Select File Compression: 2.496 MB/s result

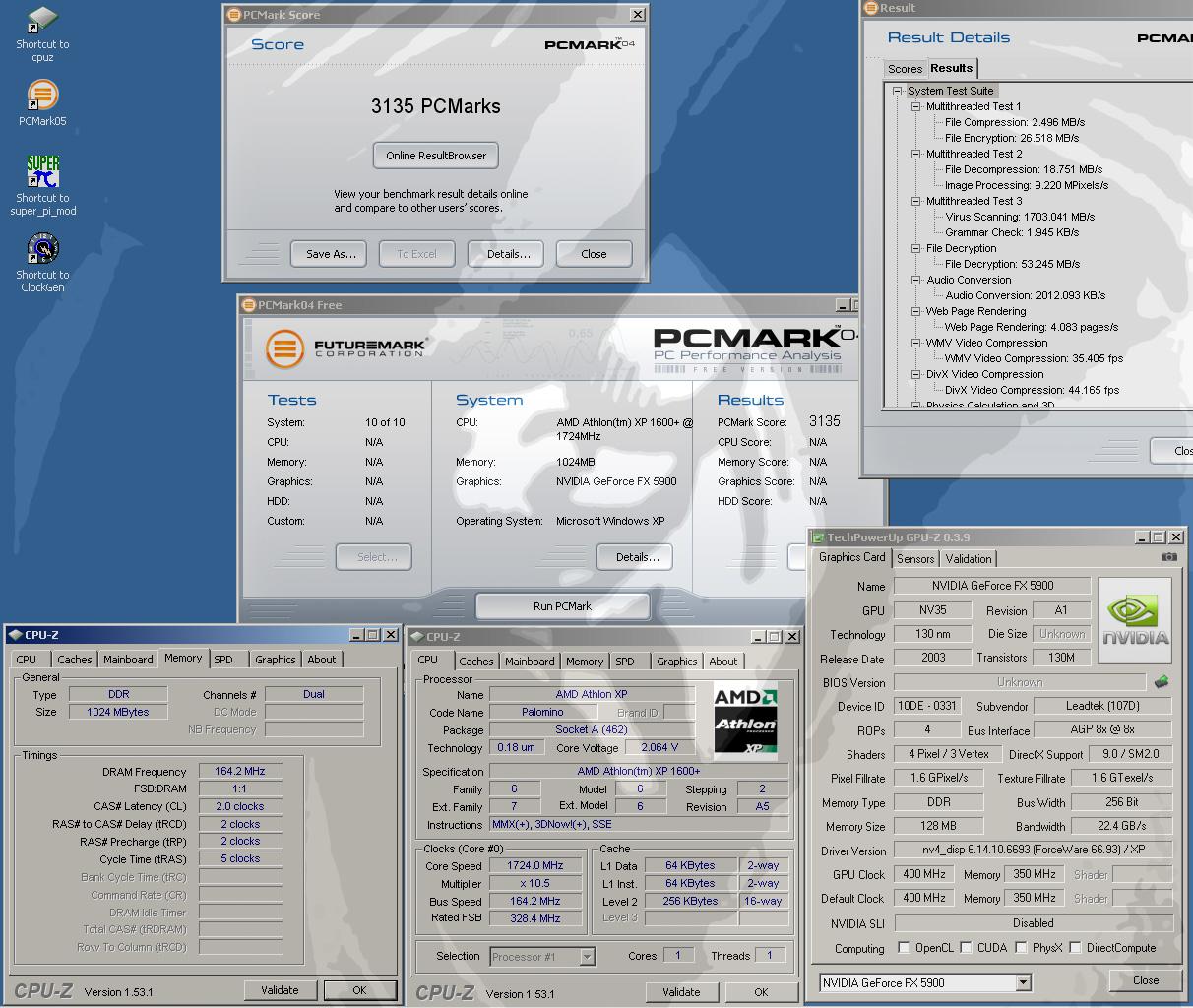1014,122
